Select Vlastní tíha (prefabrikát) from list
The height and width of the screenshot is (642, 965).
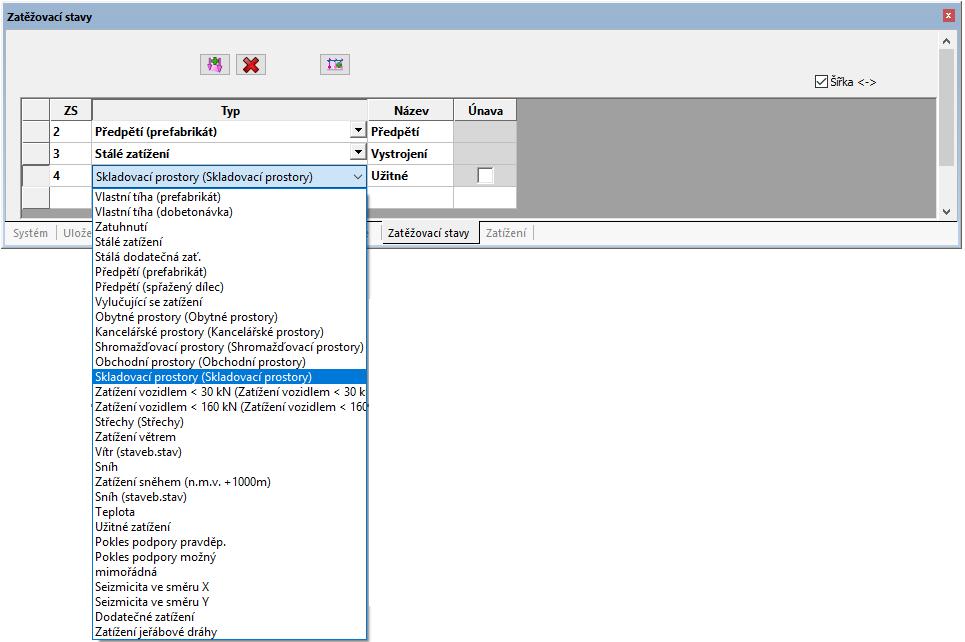230,197
